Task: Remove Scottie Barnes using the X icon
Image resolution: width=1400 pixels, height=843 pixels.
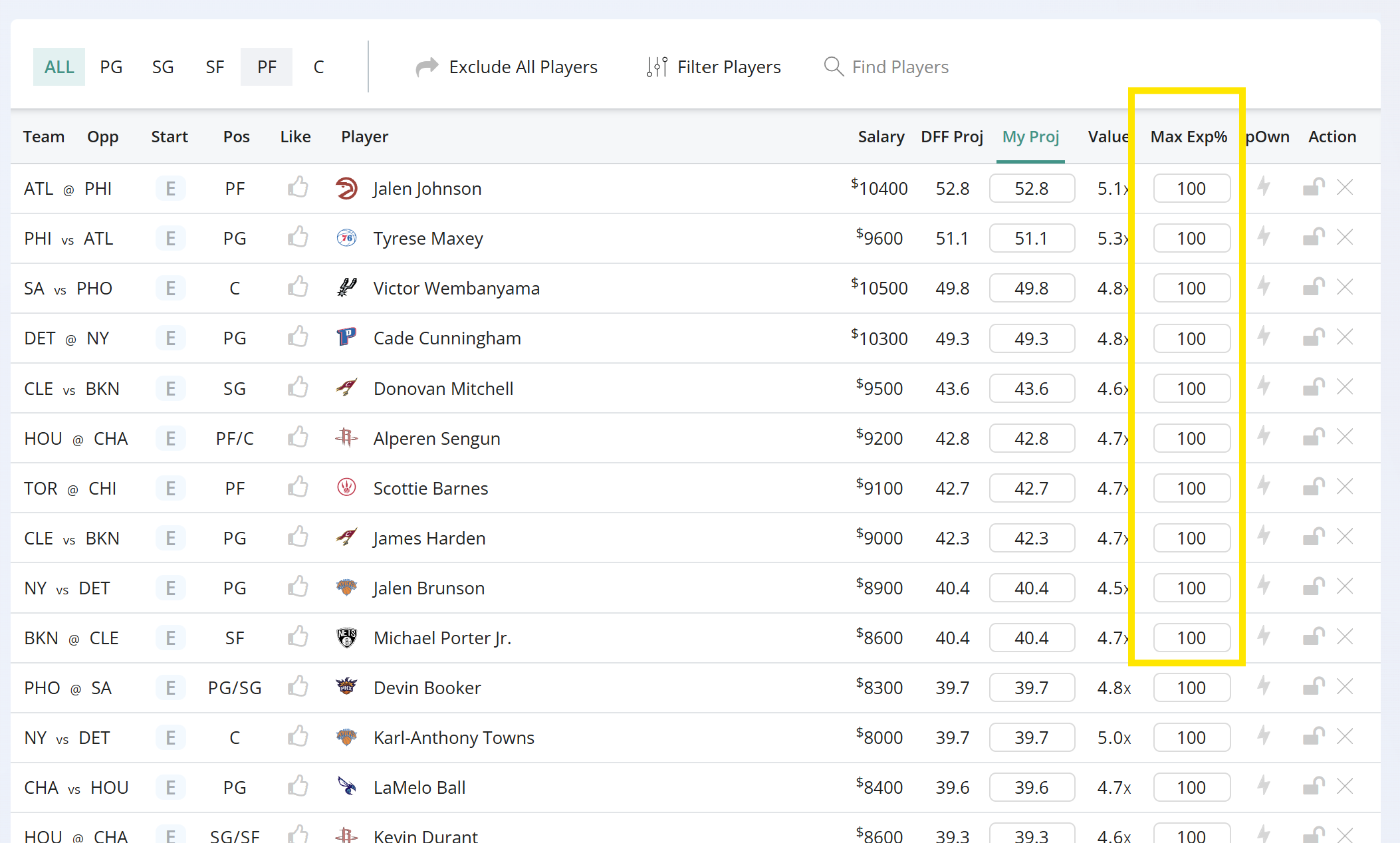Action: point(1345,487)
